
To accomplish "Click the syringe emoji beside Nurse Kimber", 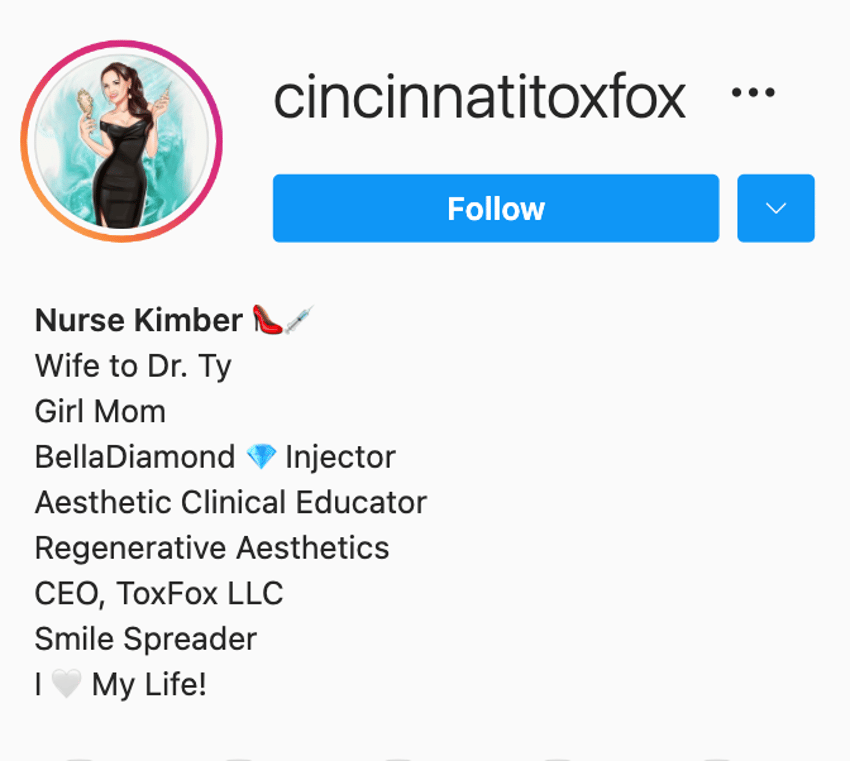I will coord(299,320).
